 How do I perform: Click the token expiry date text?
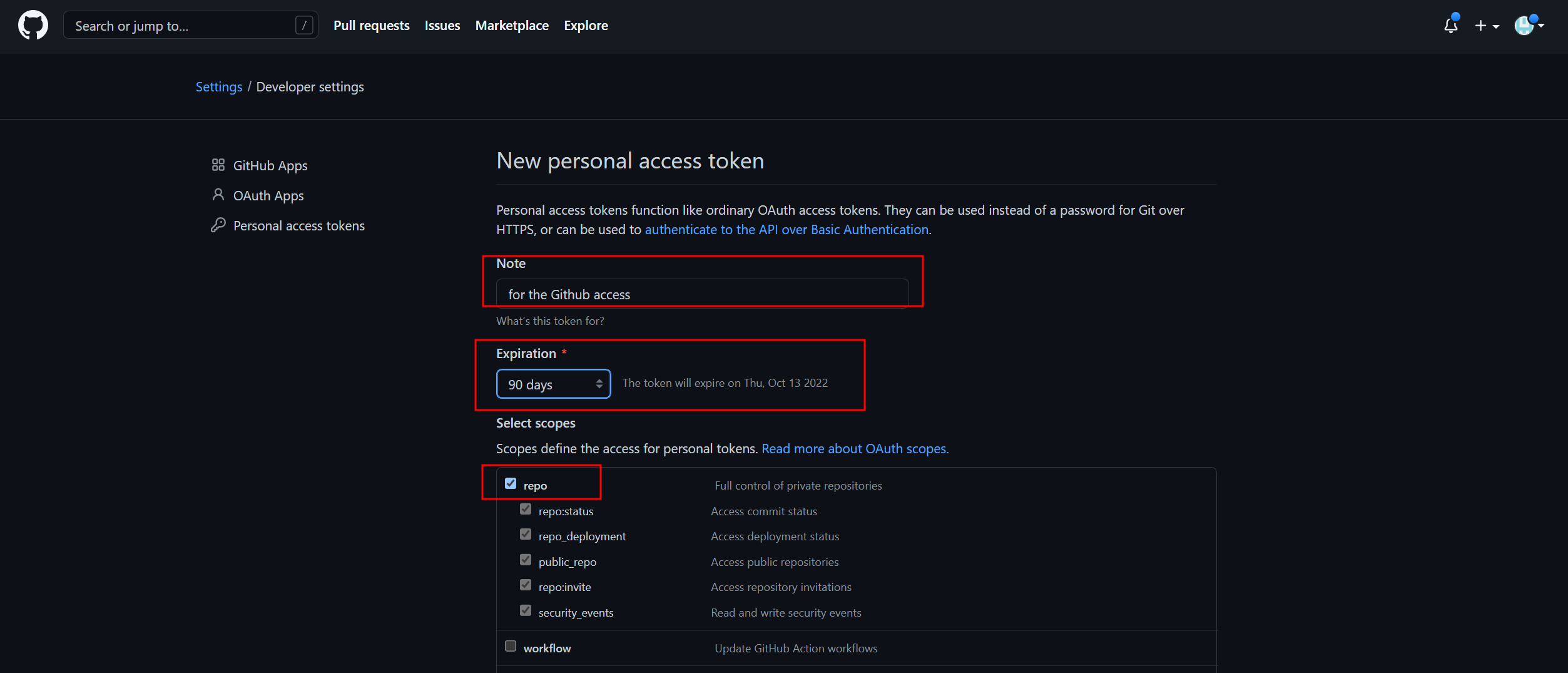(x=725, y=383)
